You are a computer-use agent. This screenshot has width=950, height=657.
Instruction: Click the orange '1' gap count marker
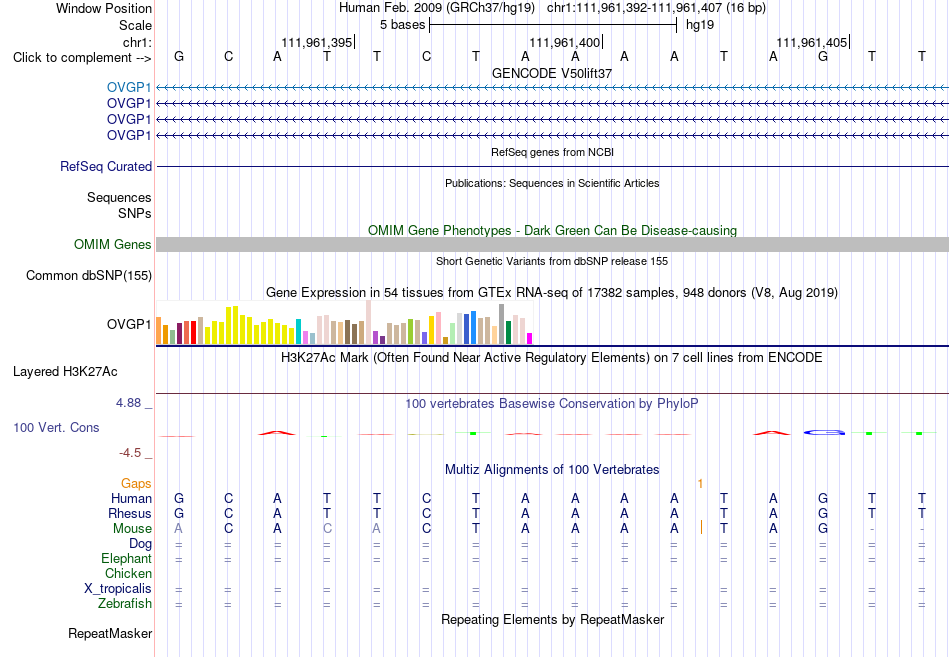click(x=700, y=484)
